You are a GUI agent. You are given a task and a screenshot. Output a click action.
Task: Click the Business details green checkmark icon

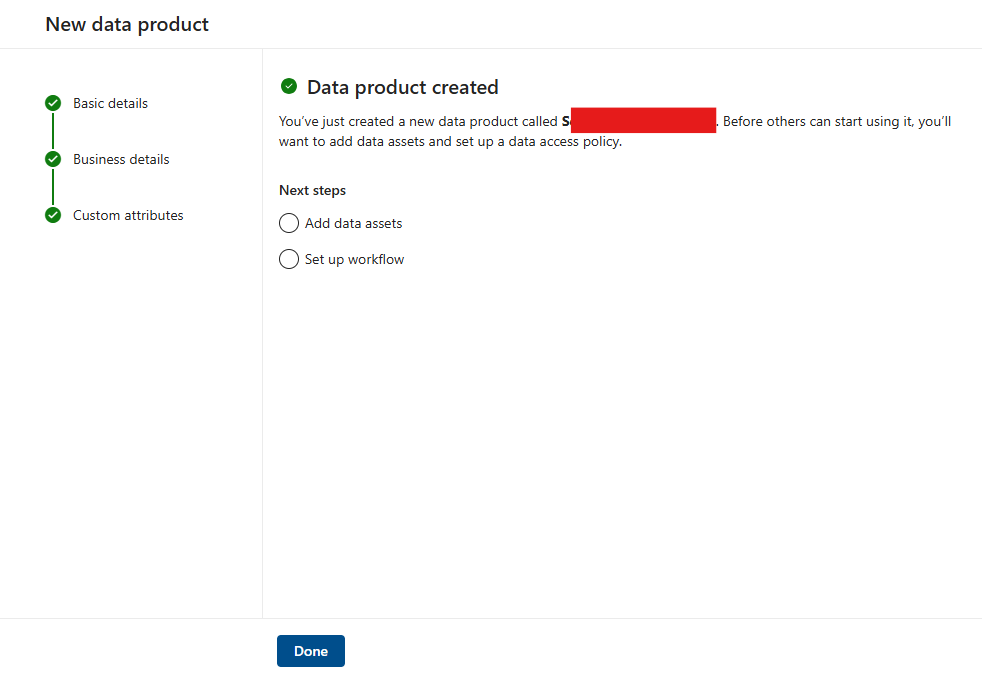tap(53, 159)
